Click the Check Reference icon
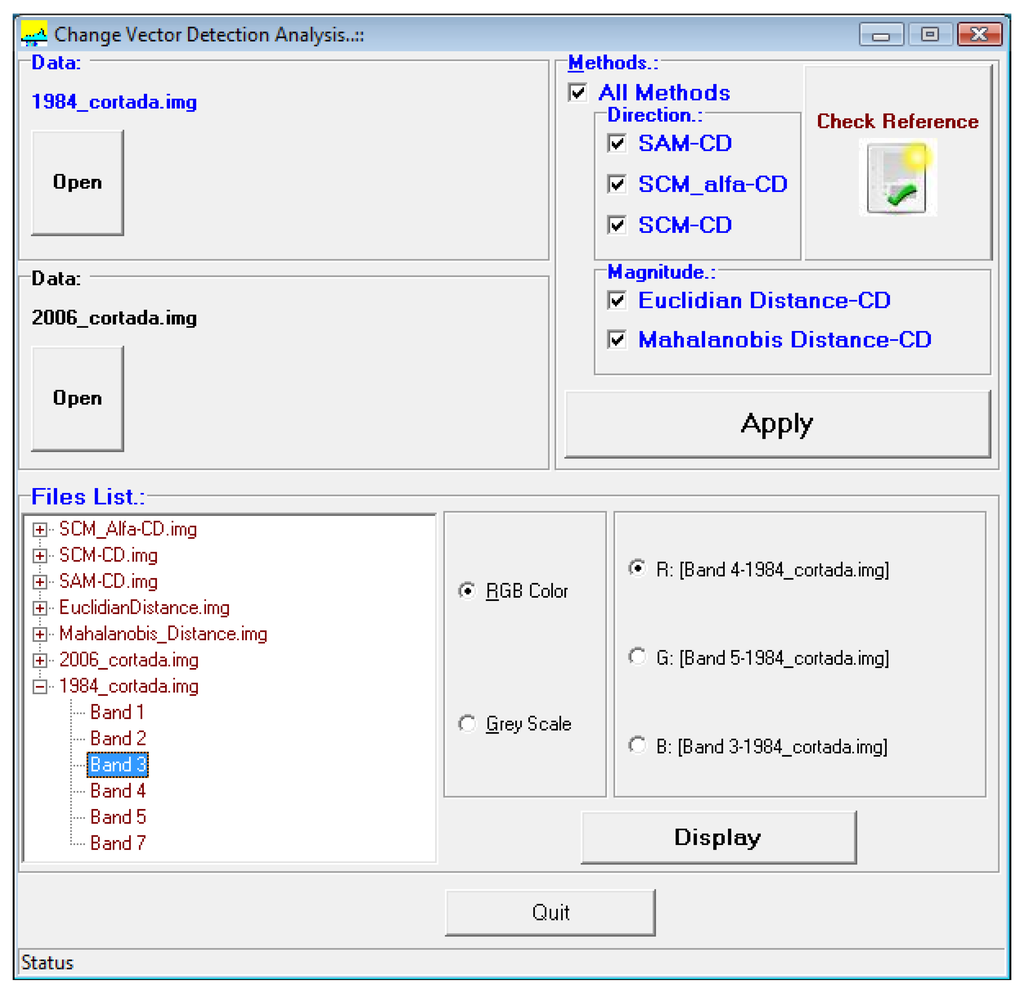This screenshot has height=993, width=1024. click(x=898, y=179)
